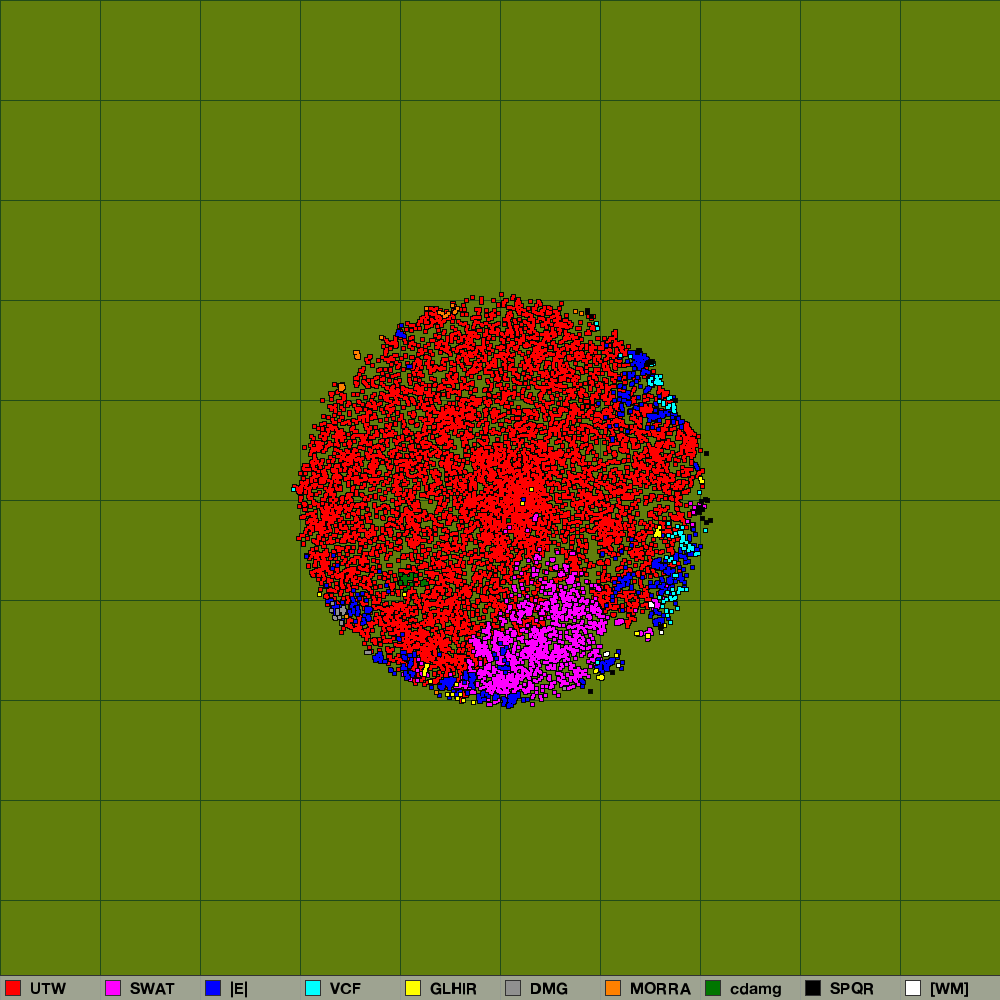Screen dimensions: 1000x1000
Task: Click the gray DMG legend swatch
Action: (513, 988)
